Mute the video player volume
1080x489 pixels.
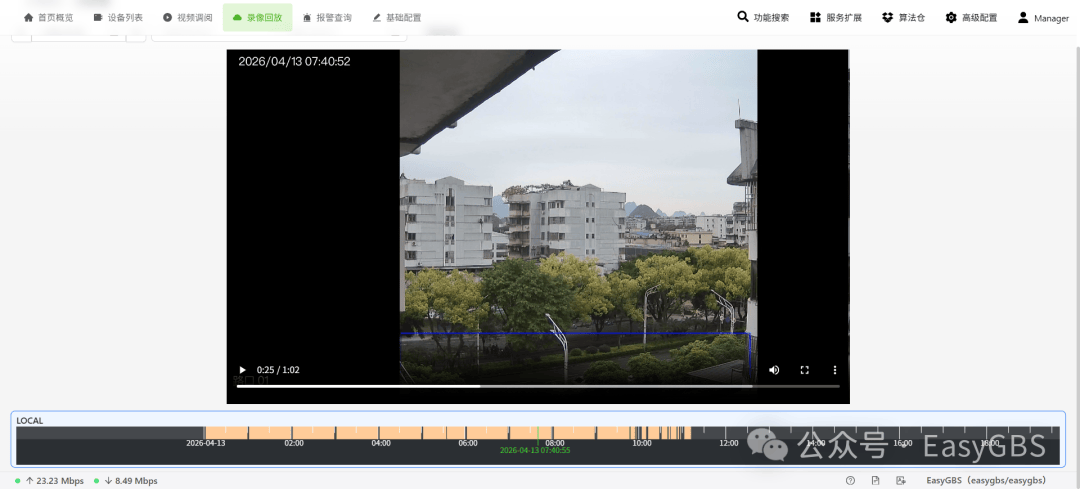pos(774,370)
